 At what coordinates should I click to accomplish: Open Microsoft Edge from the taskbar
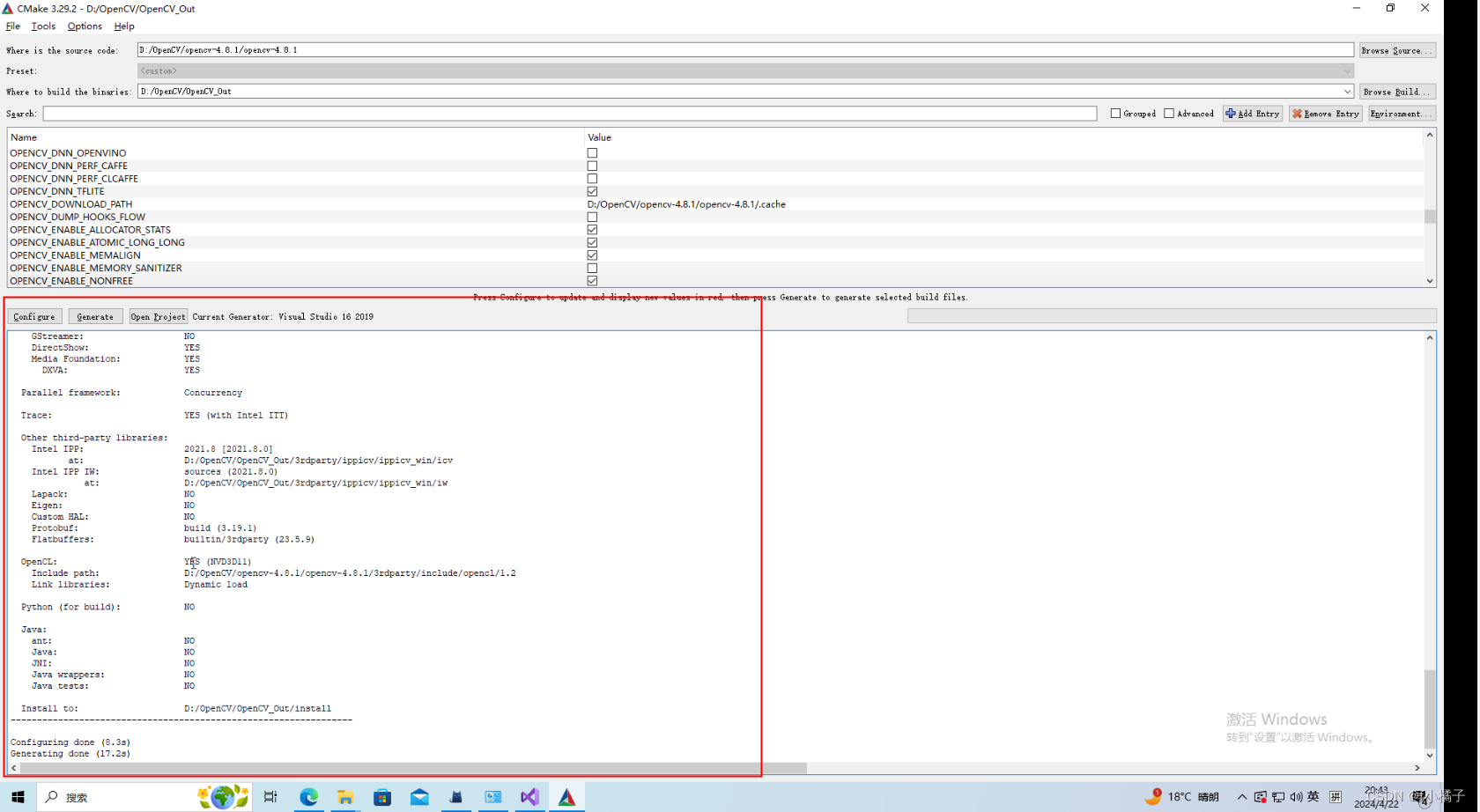click(x=308, y=797)
